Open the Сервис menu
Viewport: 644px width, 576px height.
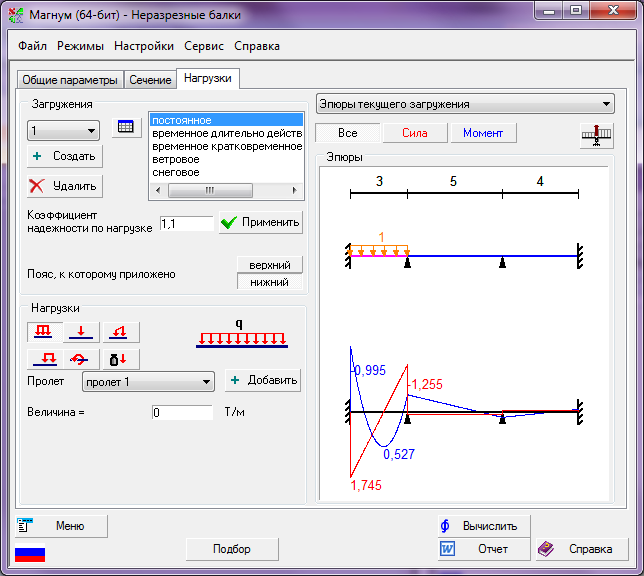coord(204,46)
